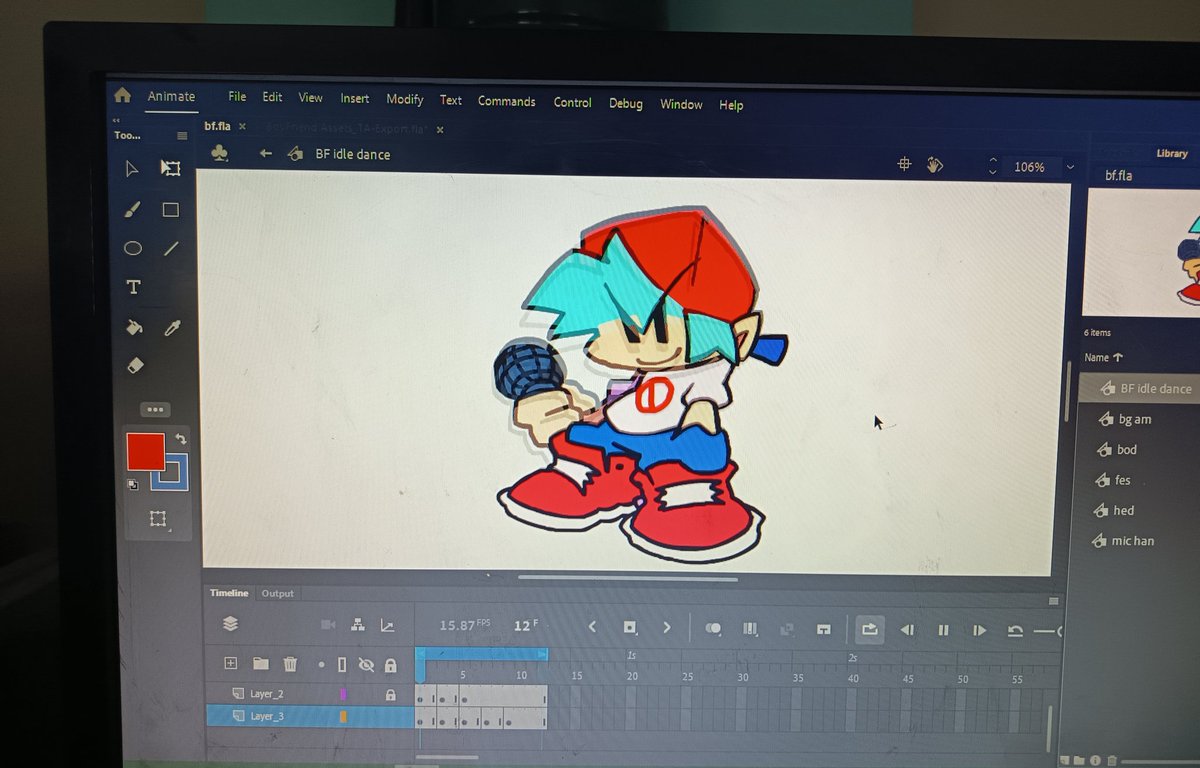Select the Text tool
The width and height of the screenshot is (1200, 768).
pyautogui.click(x=133, y=287)
